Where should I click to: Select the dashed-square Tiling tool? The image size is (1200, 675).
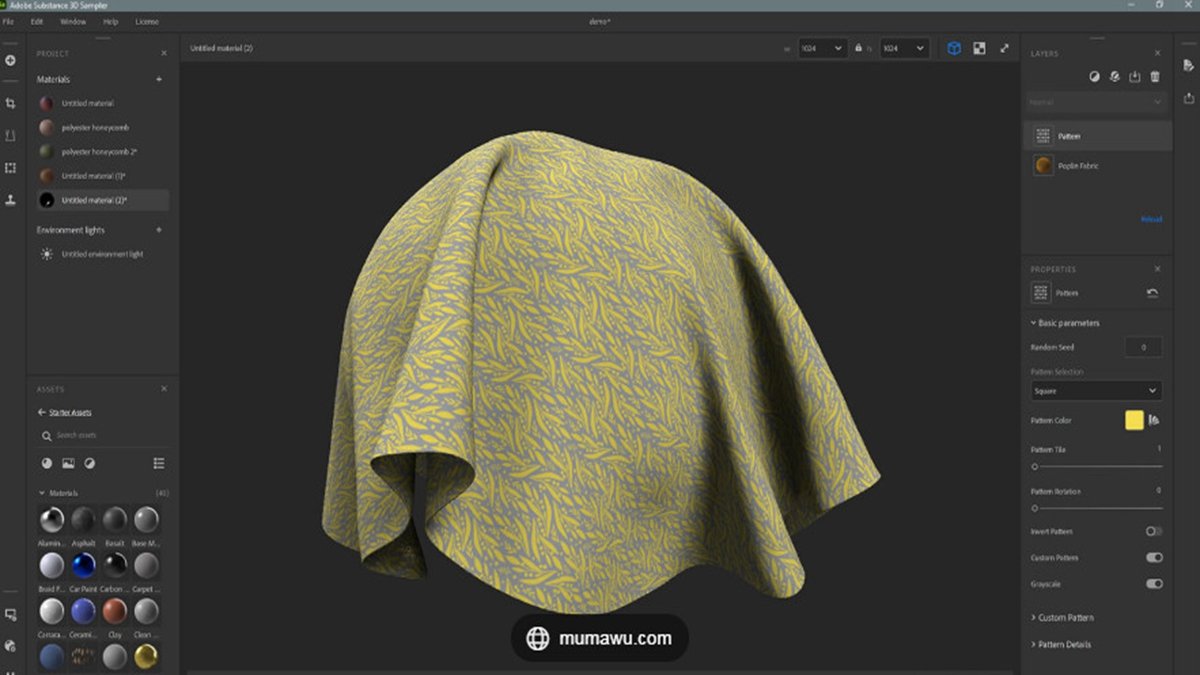pyautogui.click(x=10, y=168)
